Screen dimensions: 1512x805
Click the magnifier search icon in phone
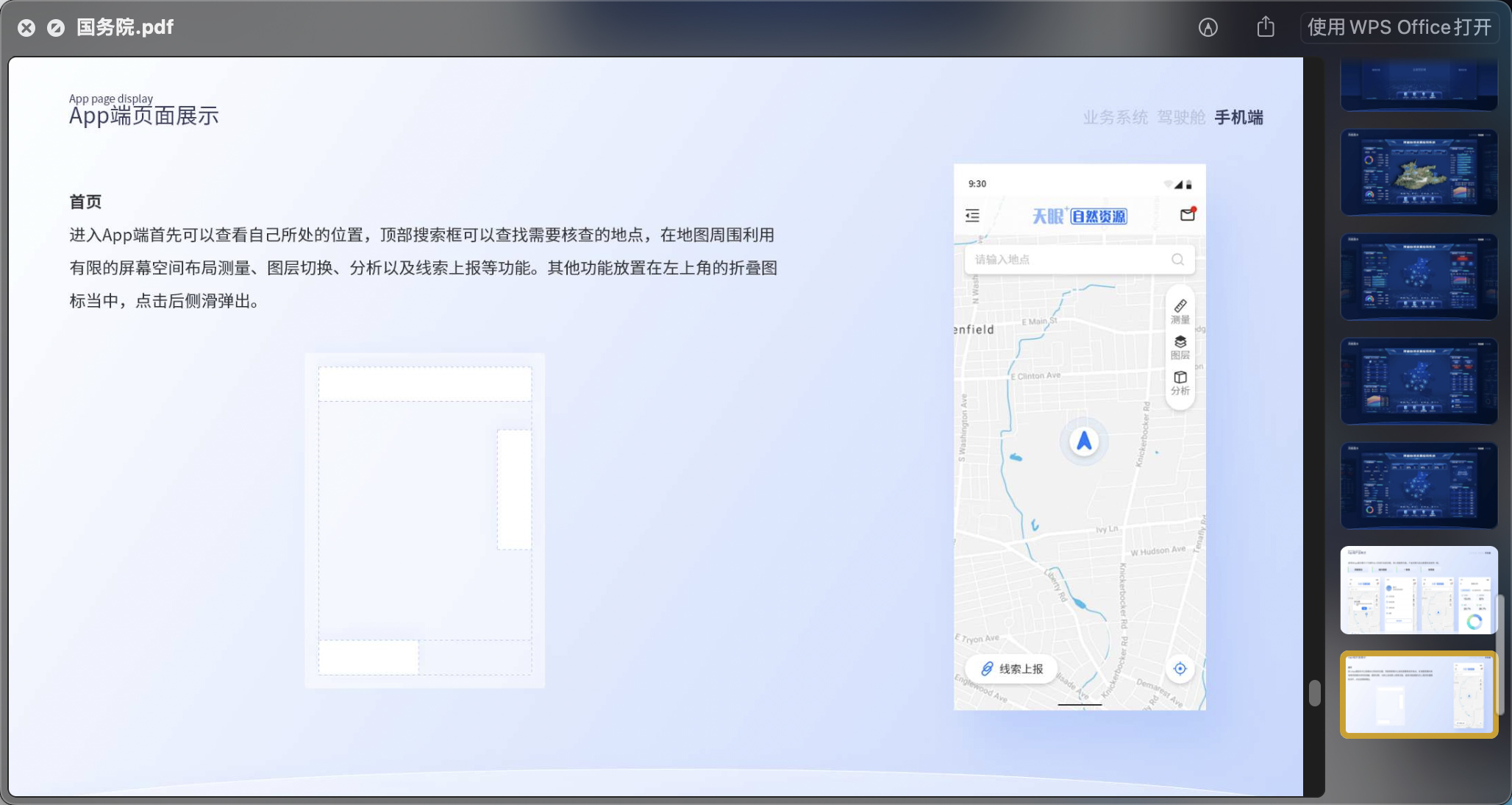point(1177,259)
